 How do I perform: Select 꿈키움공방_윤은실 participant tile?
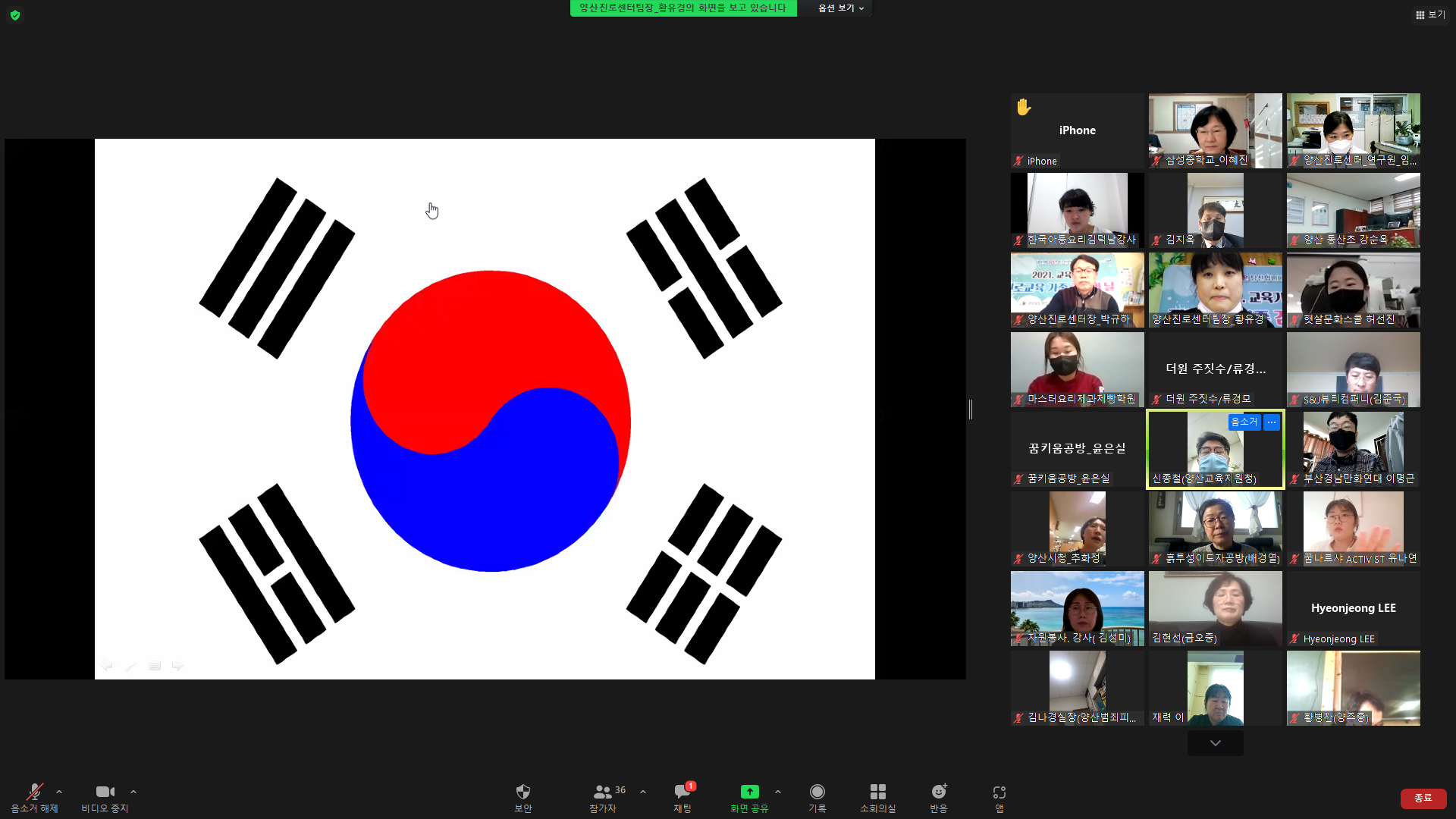[1077, 449]
